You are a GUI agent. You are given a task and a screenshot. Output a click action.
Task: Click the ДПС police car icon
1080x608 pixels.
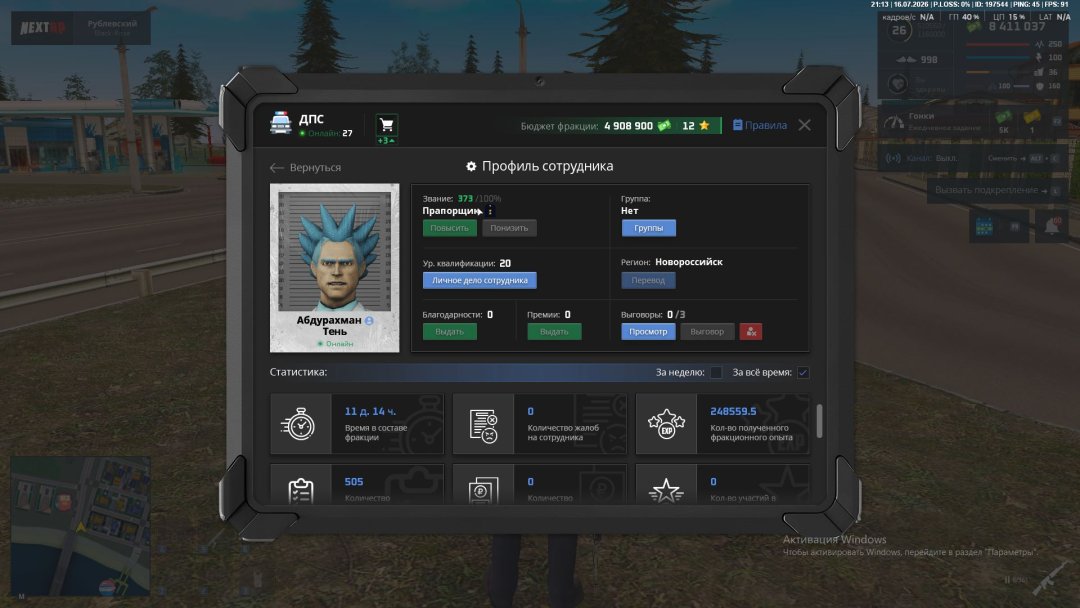click(x=280, y=123)
